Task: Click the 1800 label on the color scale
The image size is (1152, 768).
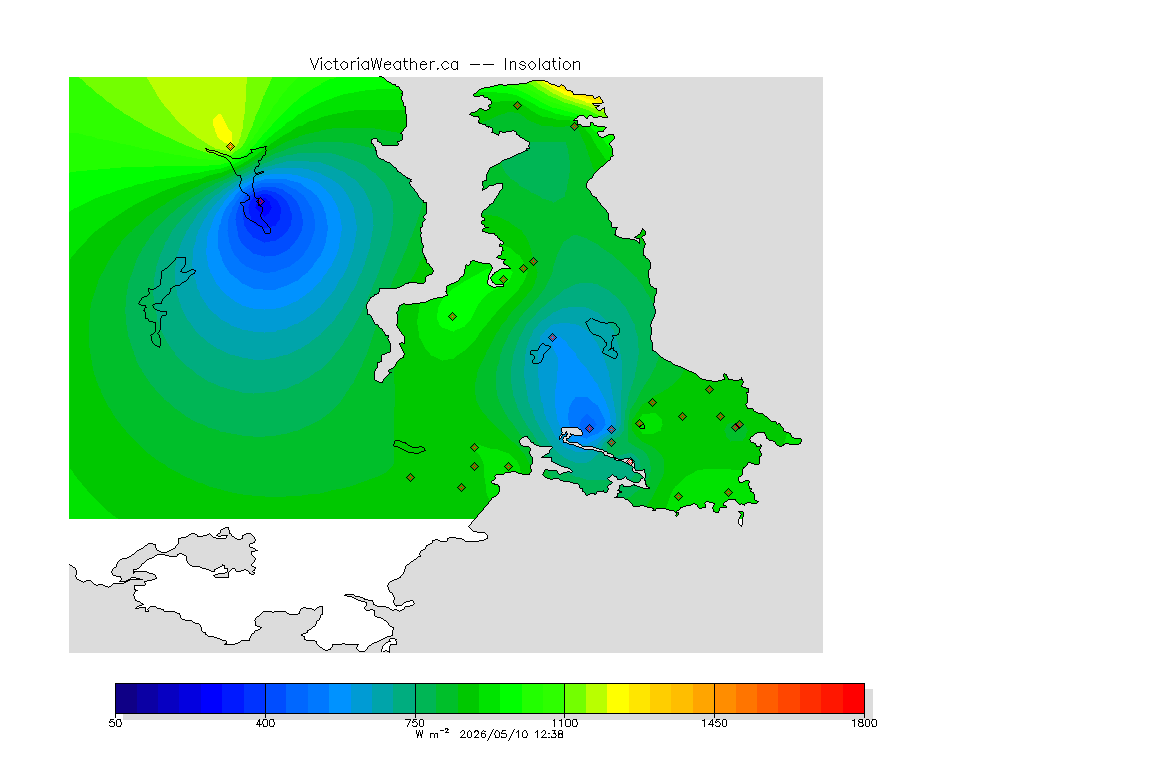Action: coord(864,723)
